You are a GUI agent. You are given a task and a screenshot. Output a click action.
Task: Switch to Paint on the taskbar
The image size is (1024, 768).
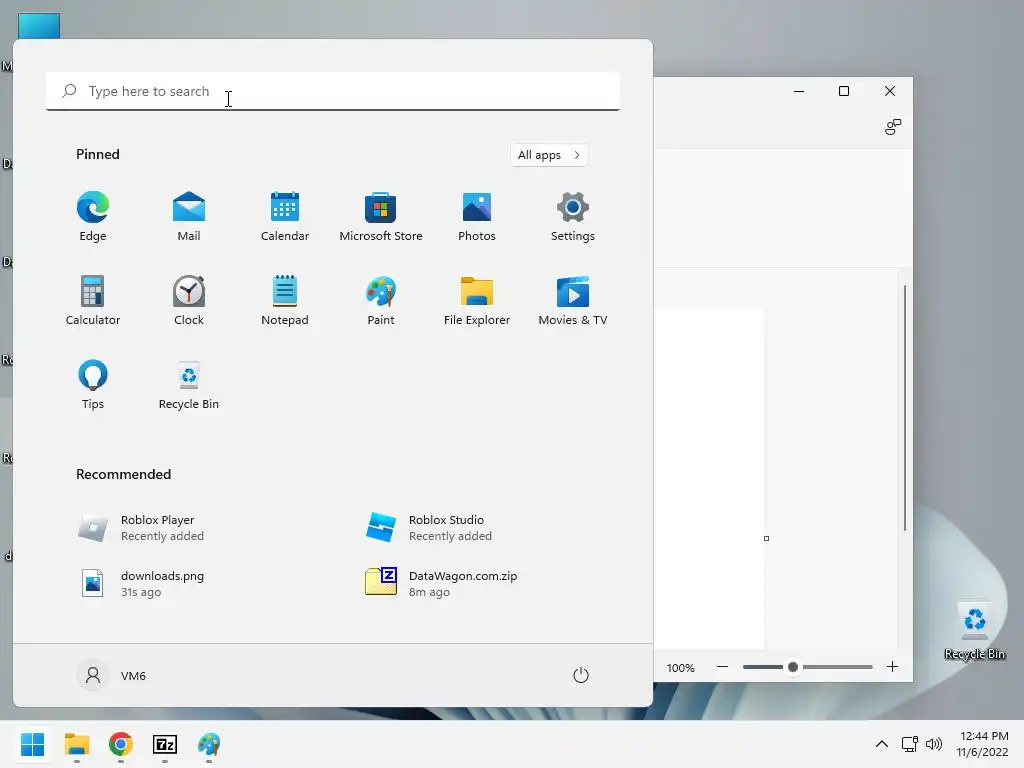point(209,744)
